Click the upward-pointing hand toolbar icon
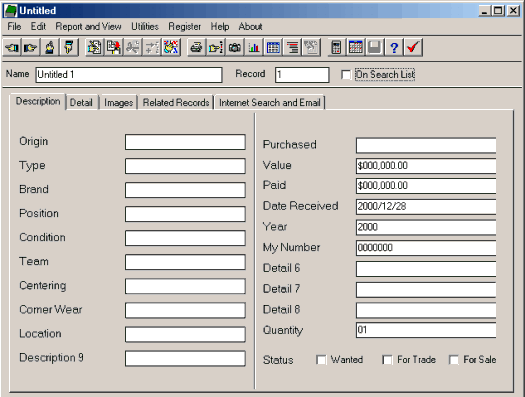The width and height of the screenshot is (525, 397). 50,48
